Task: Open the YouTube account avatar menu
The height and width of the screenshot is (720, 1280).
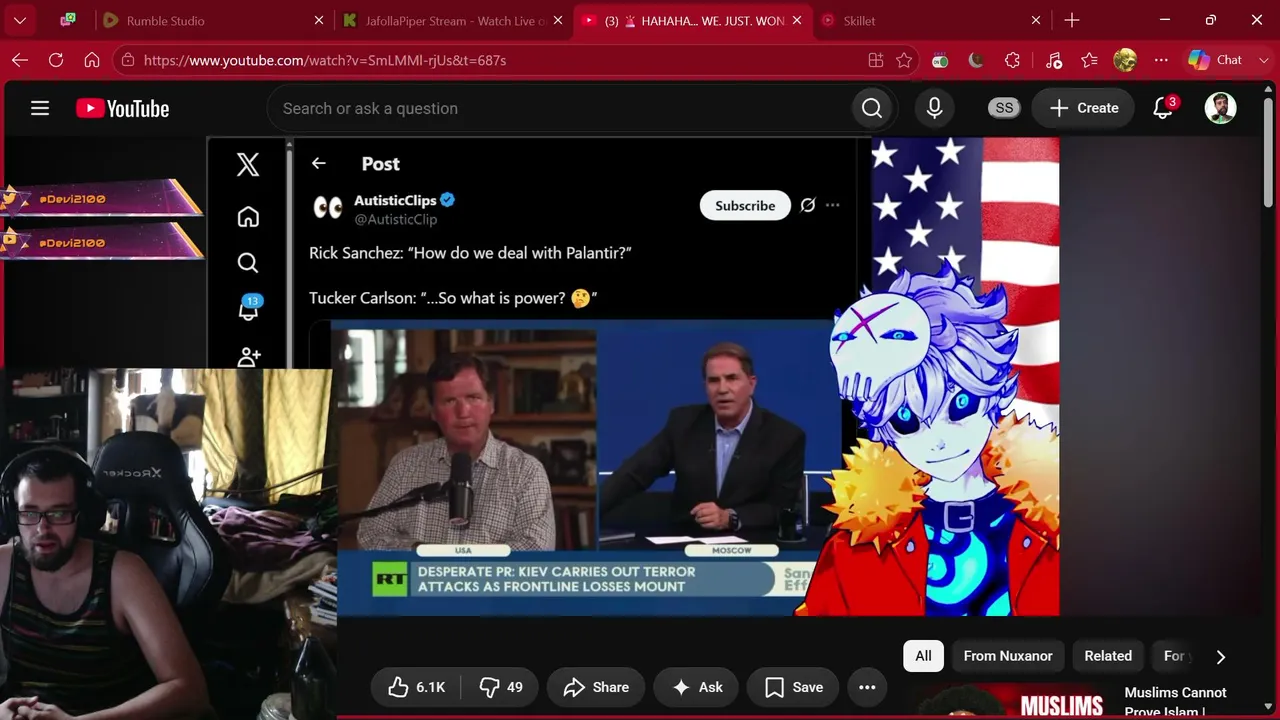Action: (1220, 108)
